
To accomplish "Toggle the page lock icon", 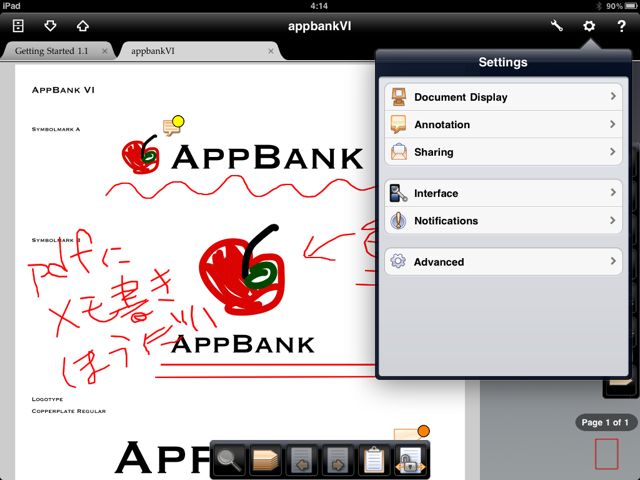I will pyautogui.click(x=410, y=460).
